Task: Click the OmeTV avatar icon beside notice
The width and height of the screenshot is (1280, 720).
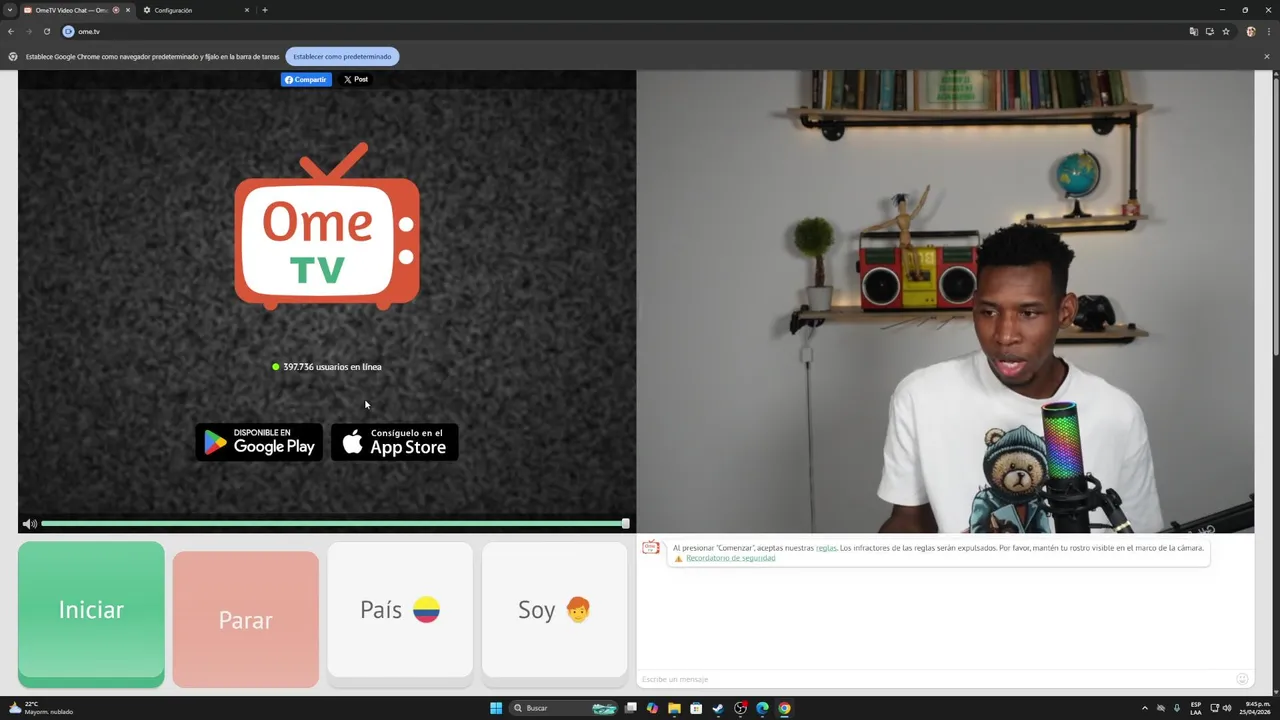Action: 651,548
